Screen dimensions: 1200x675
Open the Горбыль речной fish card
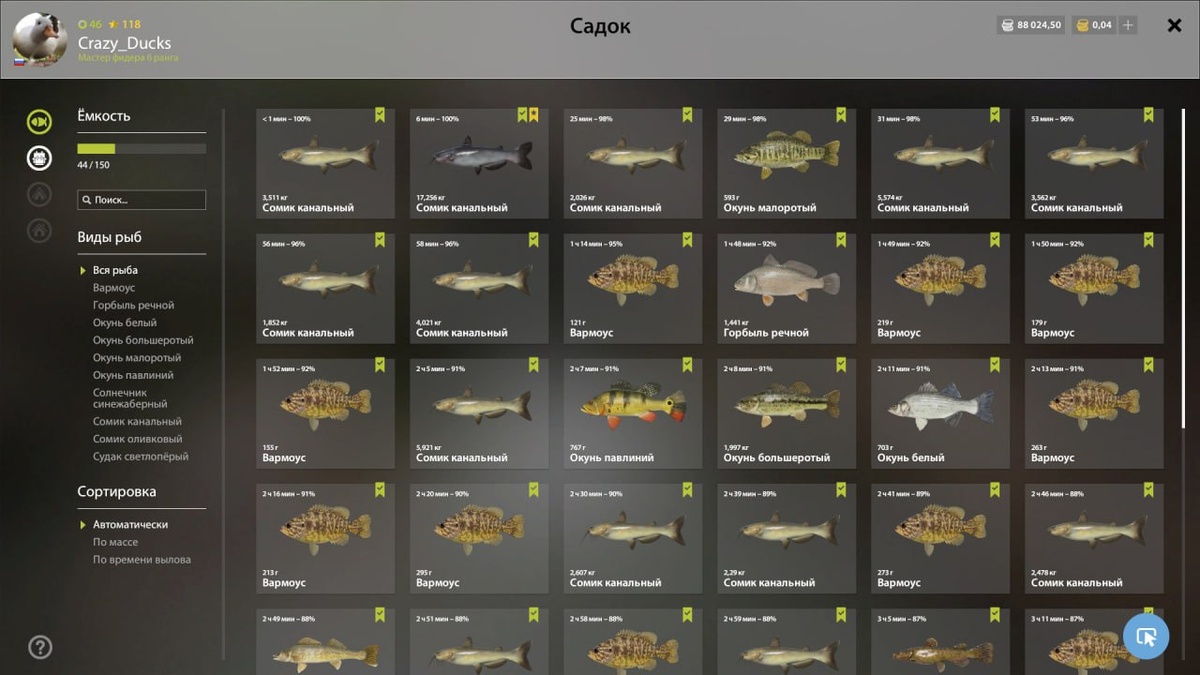(x=787, y=288)
